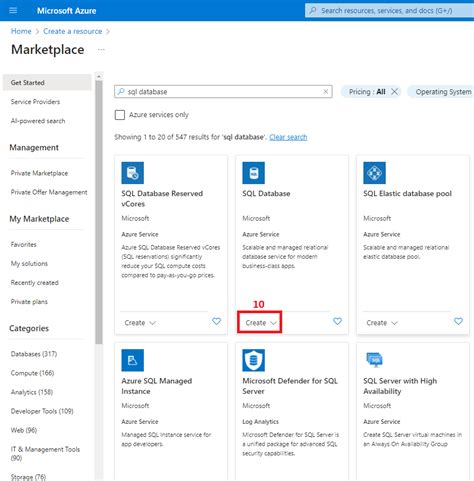
Task: Expand Create dropdown on SQL Database card
Action: click(x=260, y=322)
